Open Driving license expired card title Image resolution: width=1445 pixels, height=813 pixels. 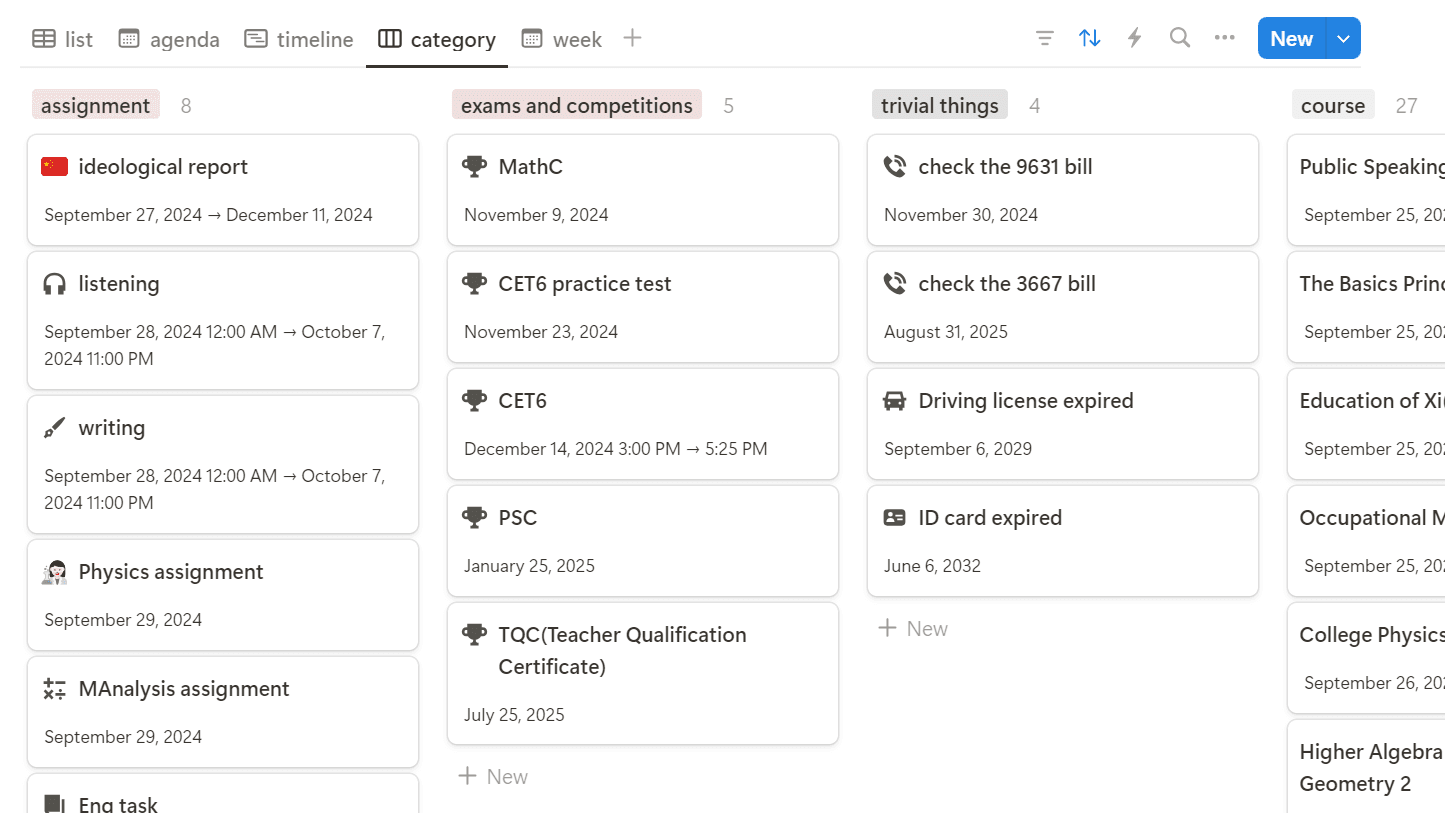pyautogui.click(x=1026, y=401)
